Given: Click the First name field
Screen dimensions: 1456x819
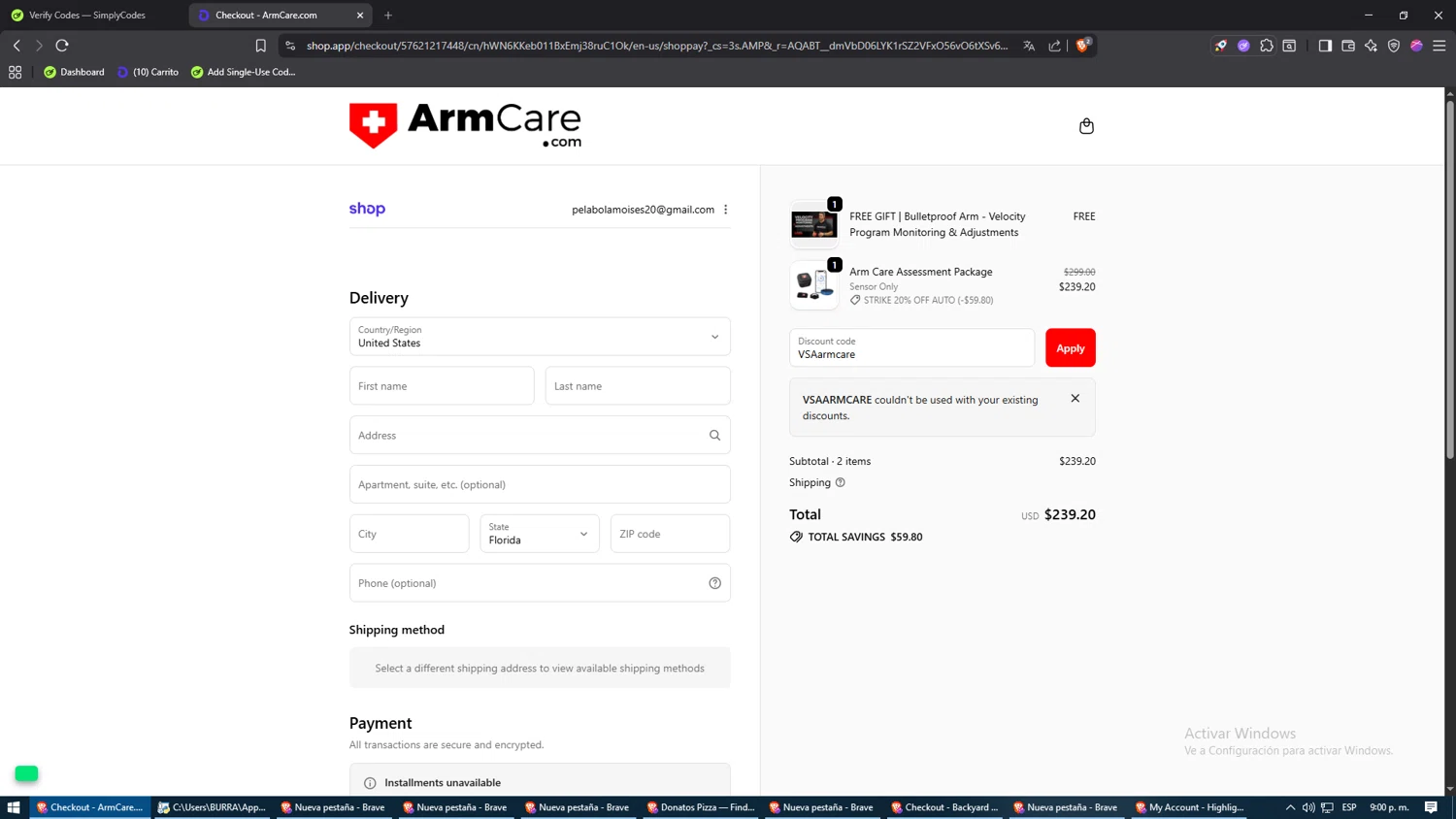Looking at the screenshot, I should [442, 386].
